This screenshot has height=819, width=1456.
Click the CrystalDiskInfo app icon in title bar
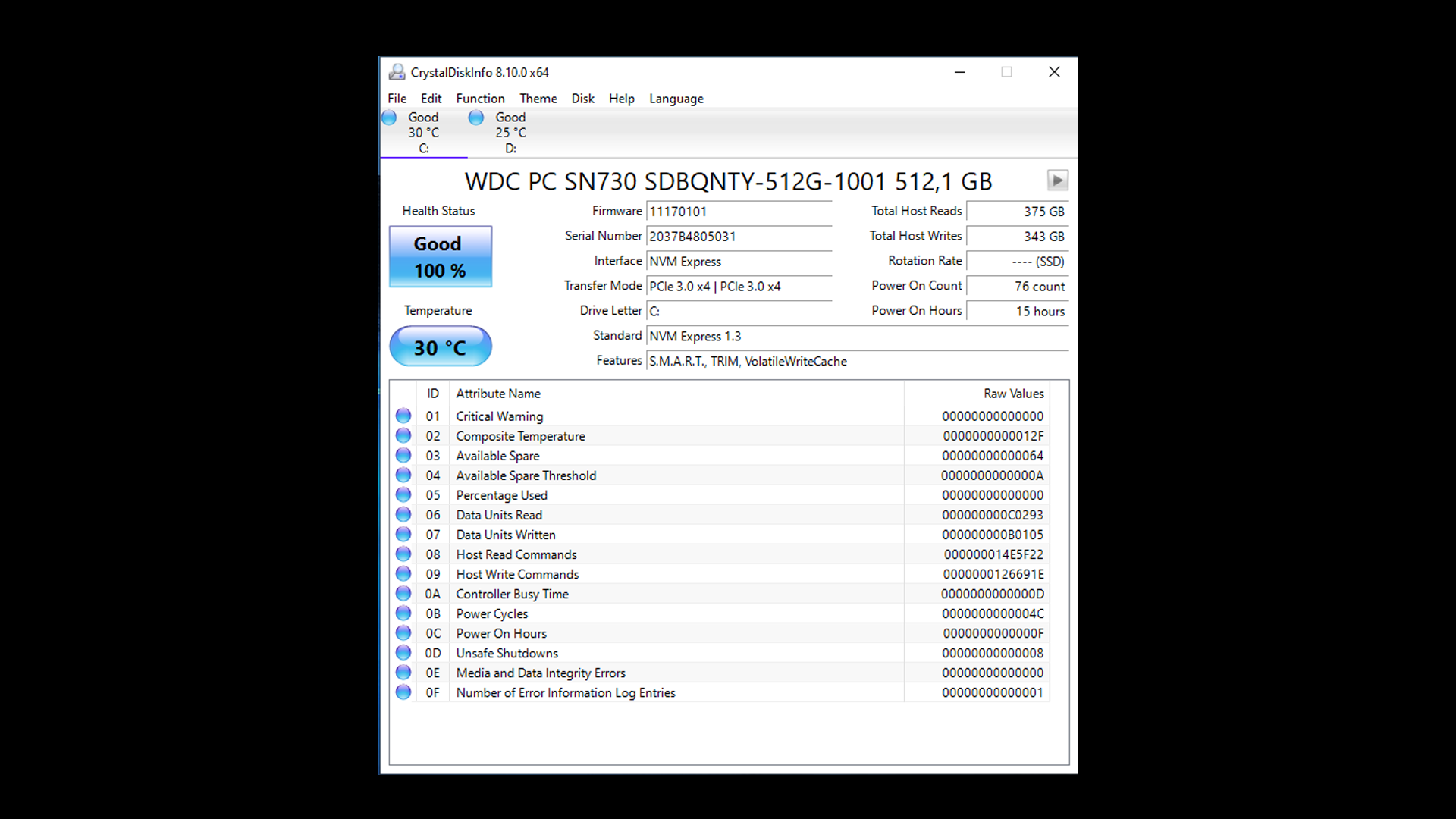(x=397, y=72)
